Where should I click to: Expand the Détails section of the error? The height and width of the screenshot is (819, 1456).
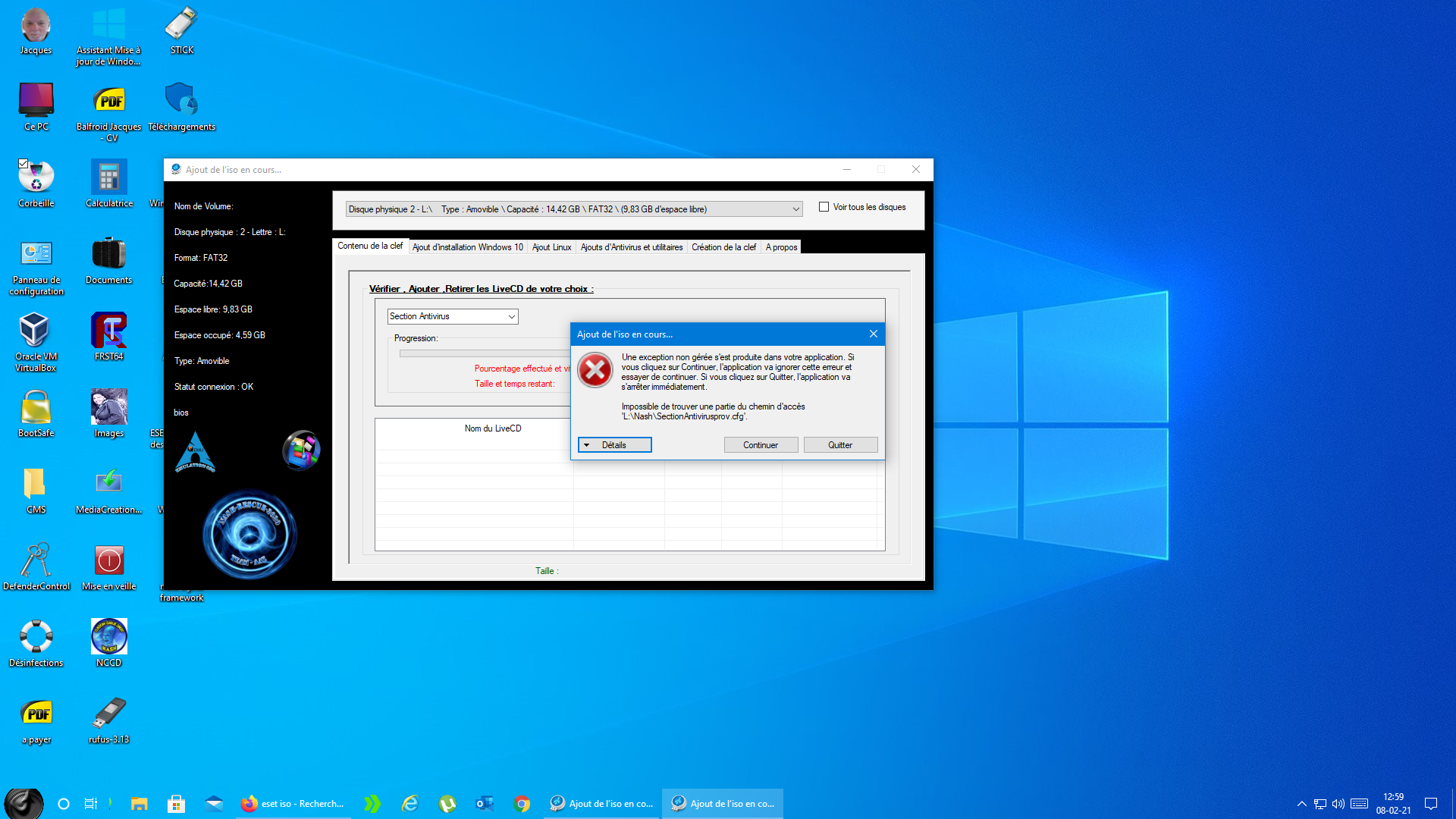click(x=614, y=445)
